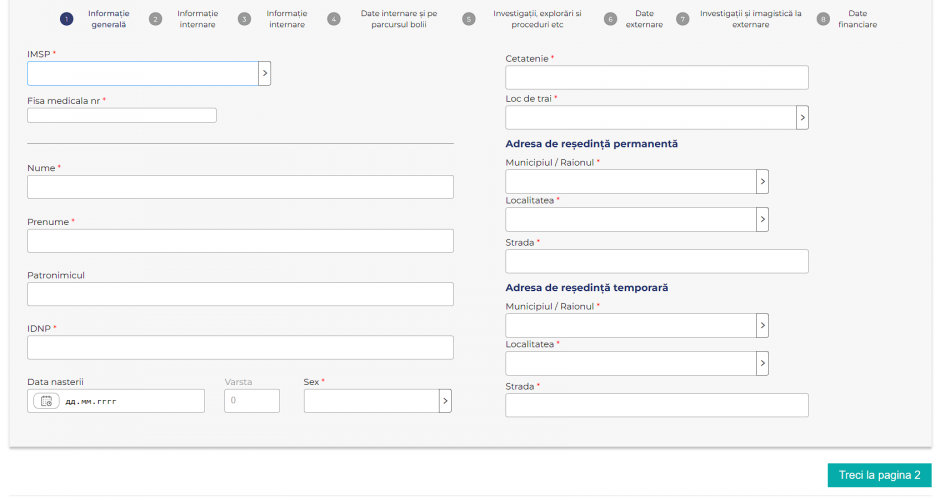Image resolution: width=950 pixels, height=500 pixels.
Task: Open temporary address Localitatea dropdown
Action: pos(763,364)
